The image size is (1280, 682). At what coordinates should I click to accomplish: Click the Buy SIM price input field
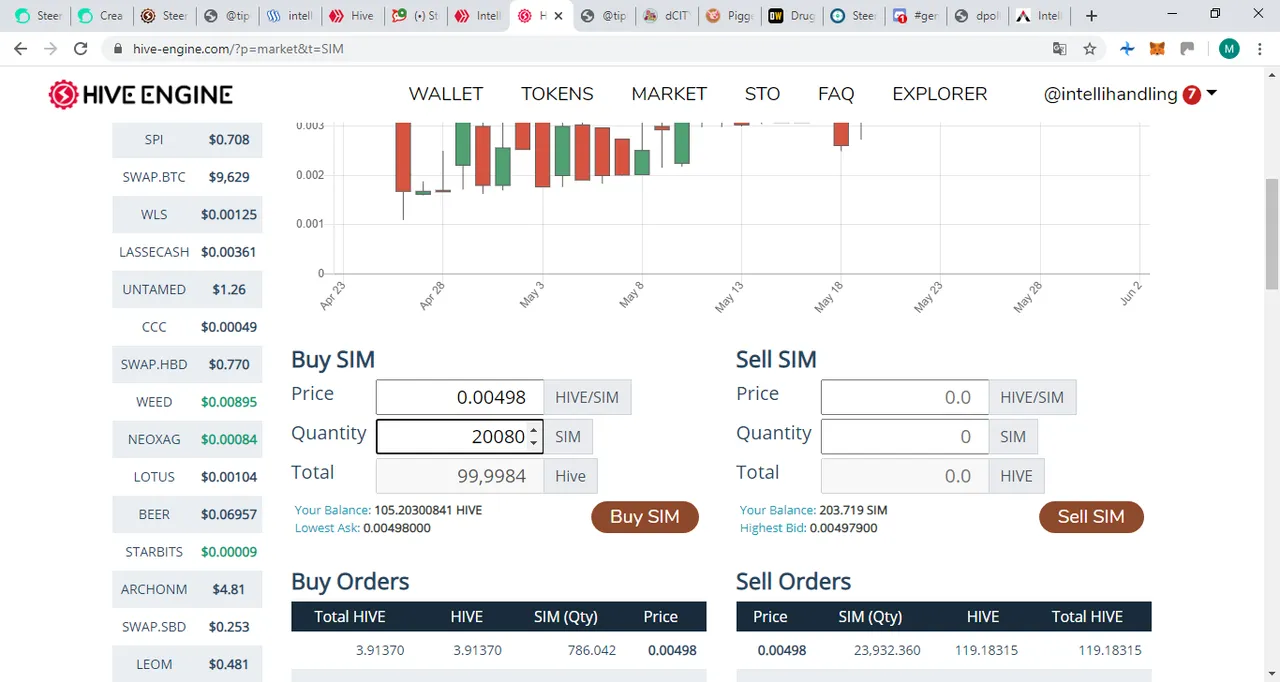coord(460,397)
